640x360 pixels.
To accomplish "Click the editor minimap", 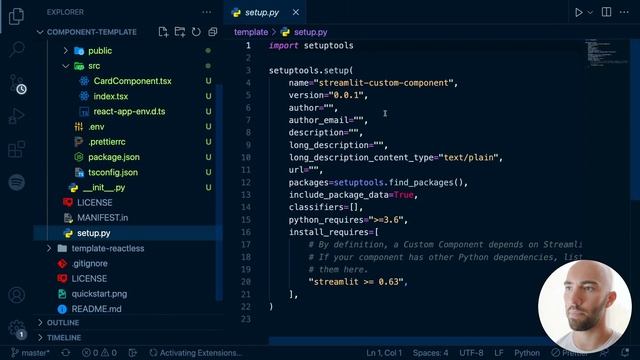I will (x=607, y=53).
